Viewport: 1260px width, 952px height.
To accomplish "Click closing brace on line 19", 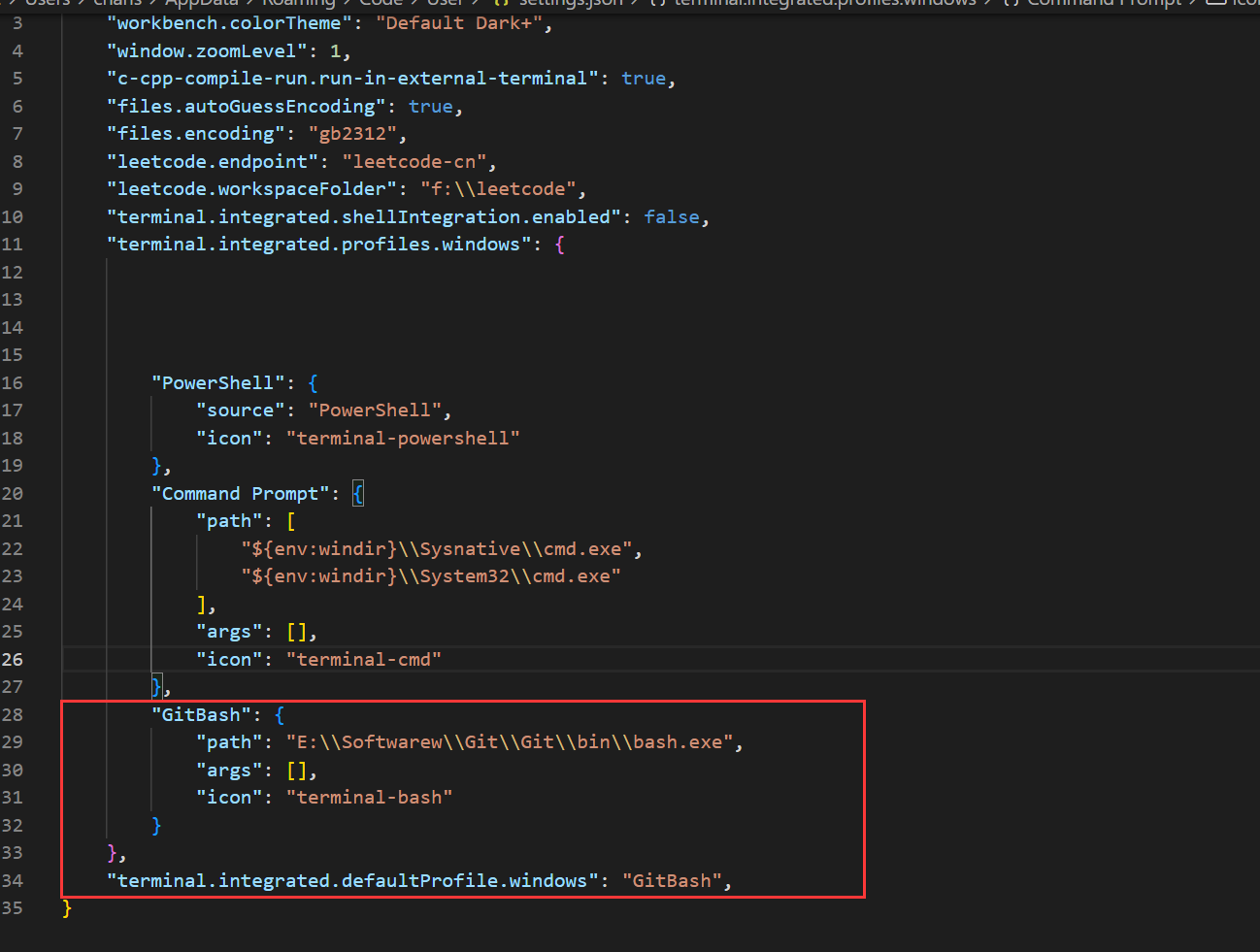I will tap(157, 466).
